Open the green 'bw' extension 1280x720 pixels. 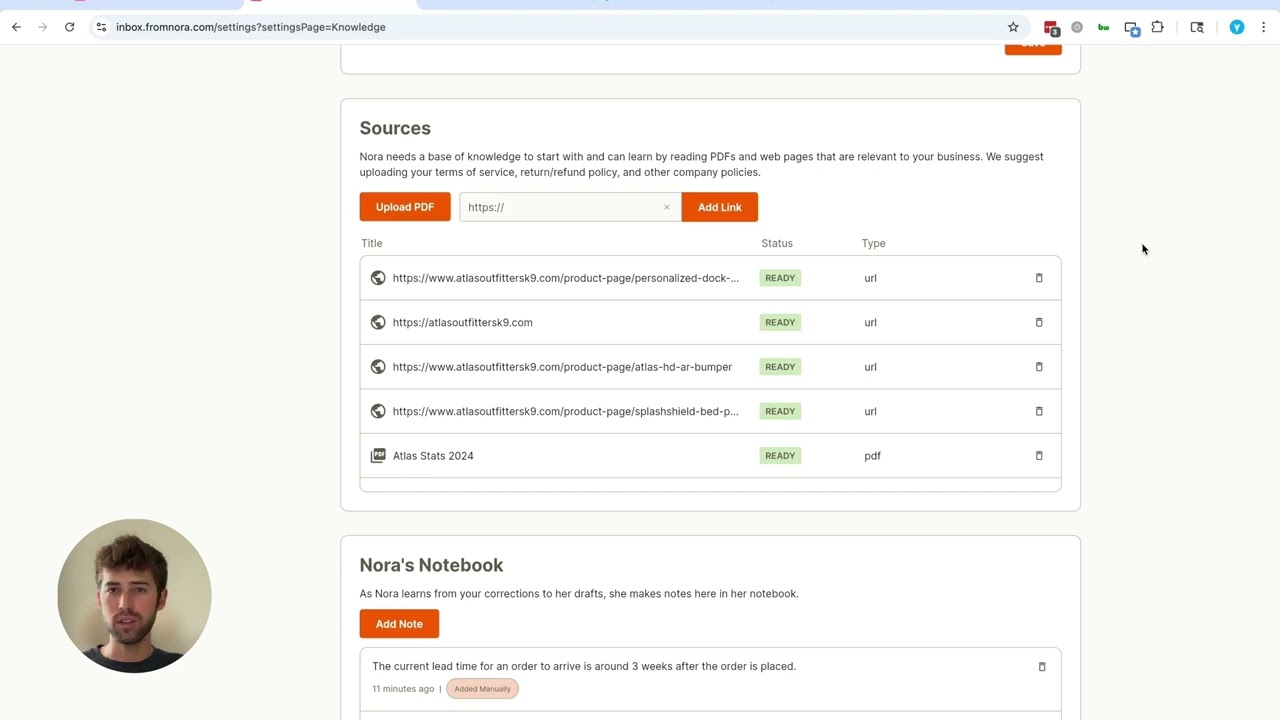click(x=1103, y=27)
